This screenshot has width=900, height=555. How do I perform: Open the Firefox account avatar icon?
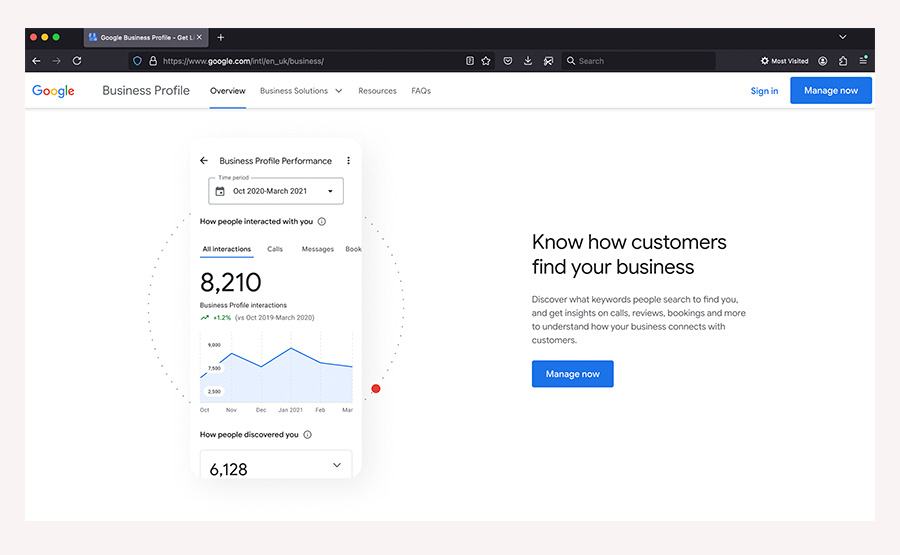pyautogui.click(x=823, y=61)
